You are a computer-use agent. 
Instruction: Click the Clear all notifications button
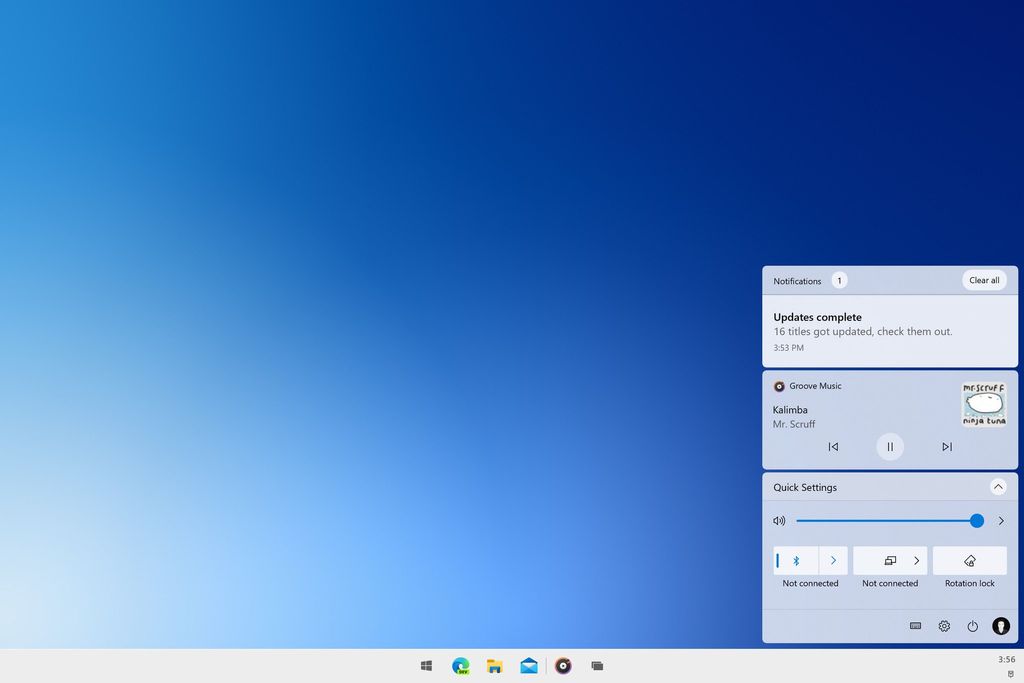(983, 280)
